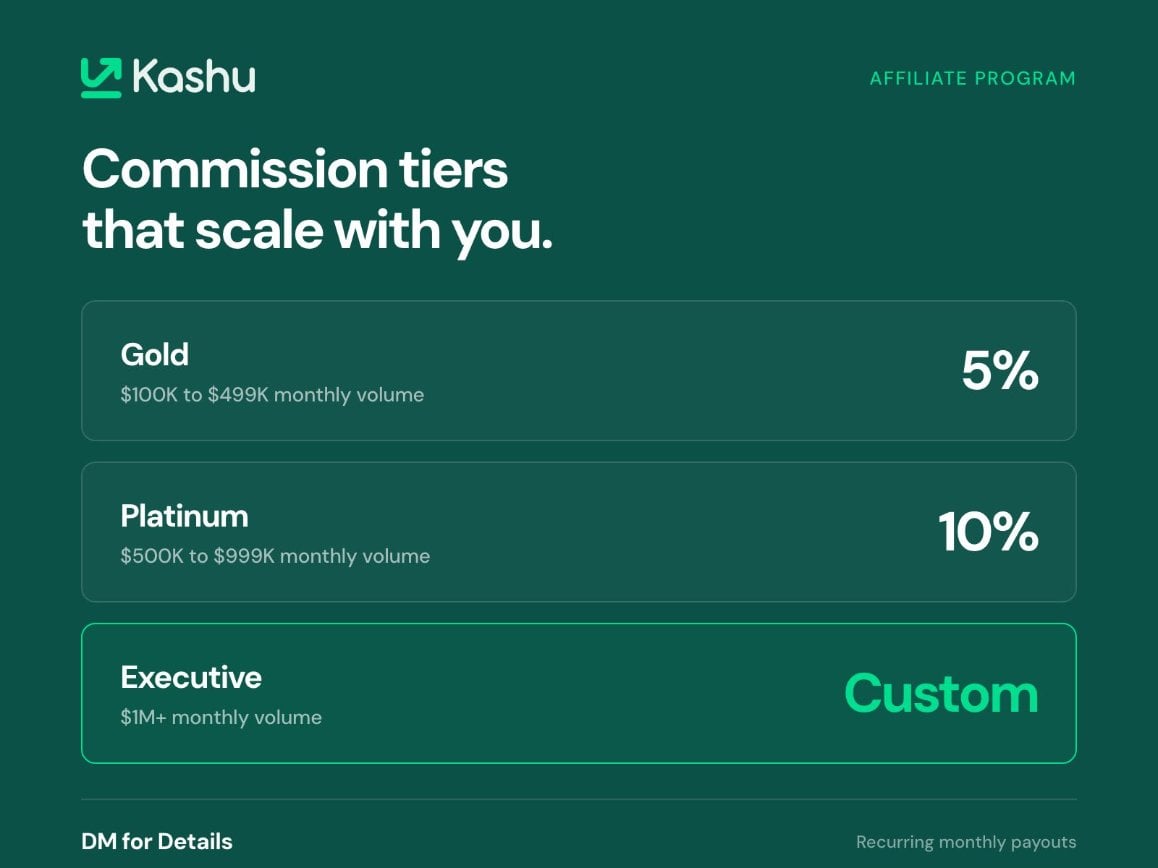Click the Executive tier title

click(191, 677)
